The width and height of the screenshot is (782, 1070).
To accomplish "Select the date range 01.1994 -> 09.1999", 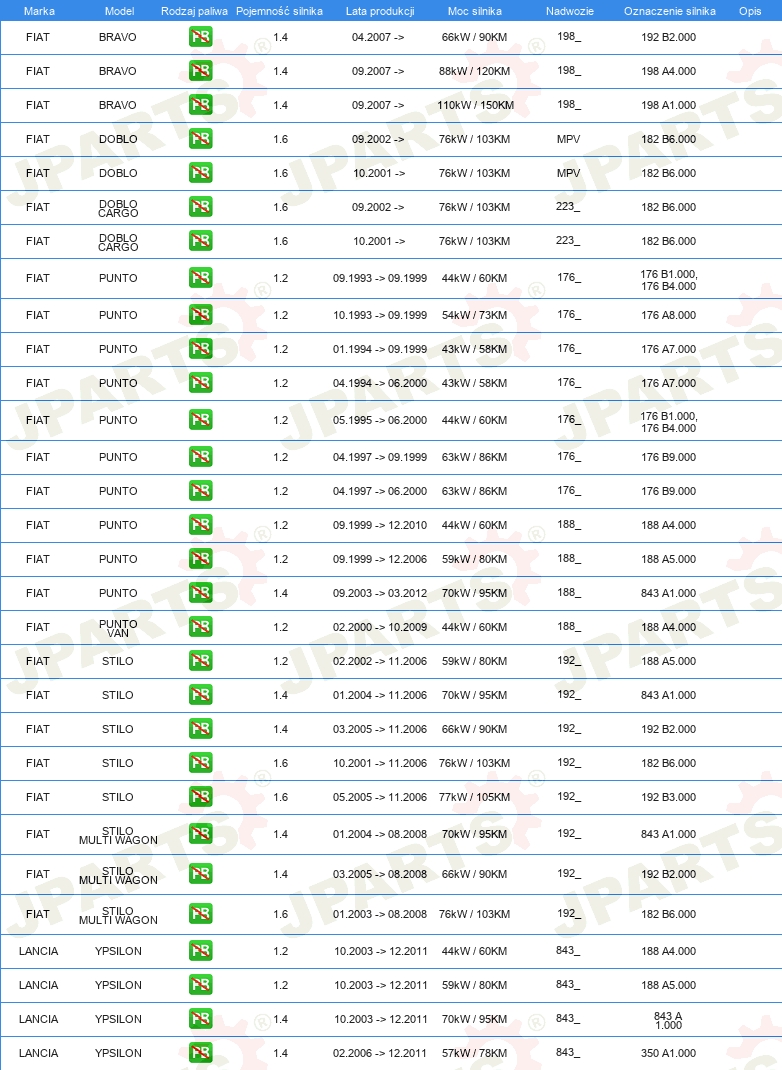I will coord(380,349).
